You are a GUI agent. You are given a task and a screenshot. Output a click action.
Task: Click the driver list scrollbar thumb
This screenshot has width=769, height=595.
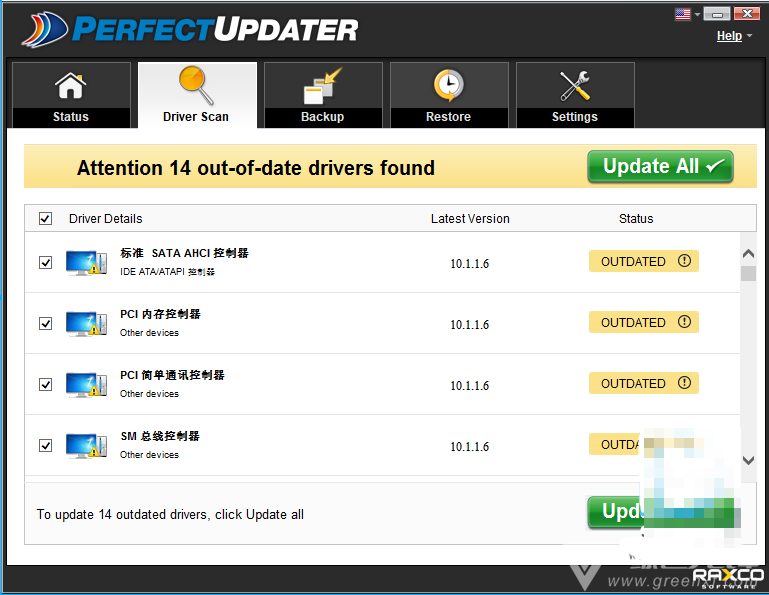[x=748, y=273]
